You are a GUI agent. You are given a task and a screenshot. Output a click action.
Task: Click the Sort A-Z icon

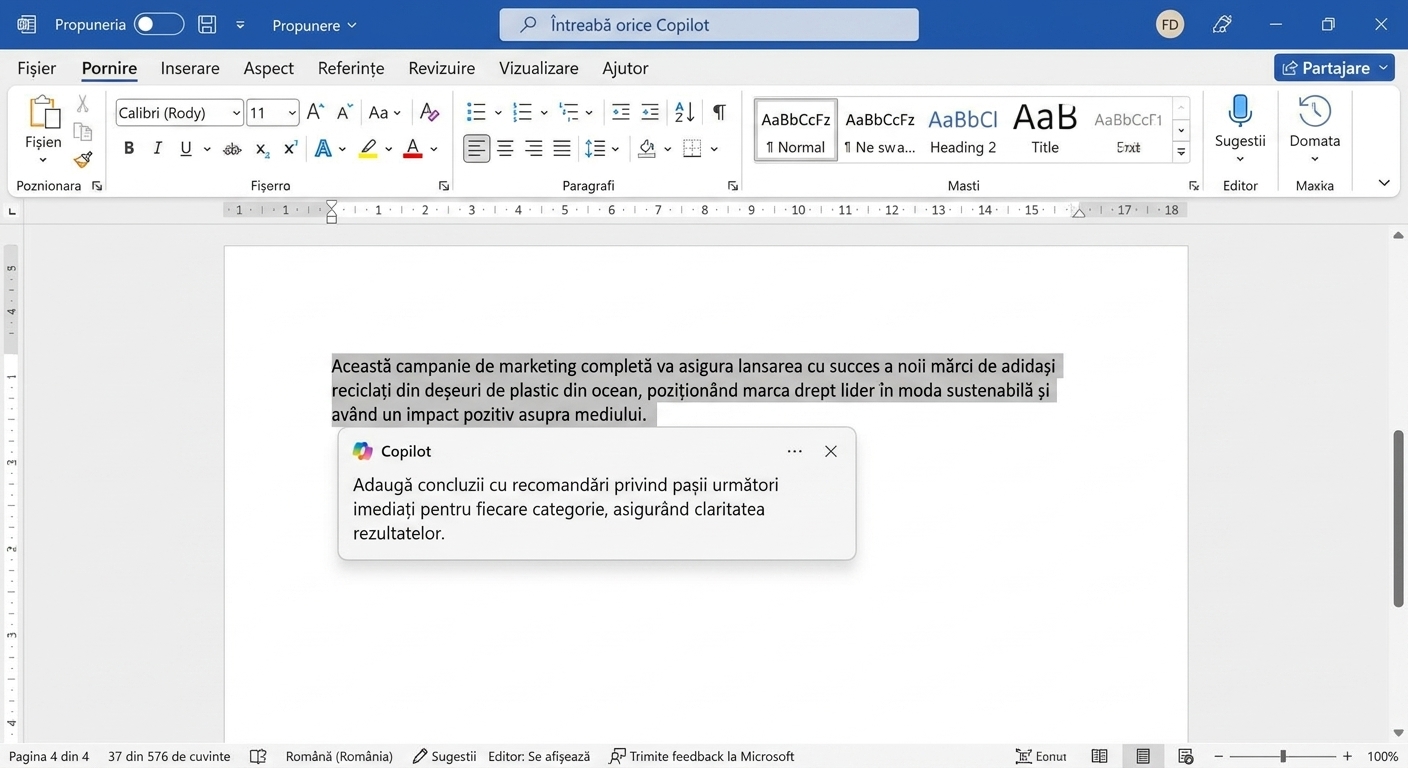[x=685, y=112]
